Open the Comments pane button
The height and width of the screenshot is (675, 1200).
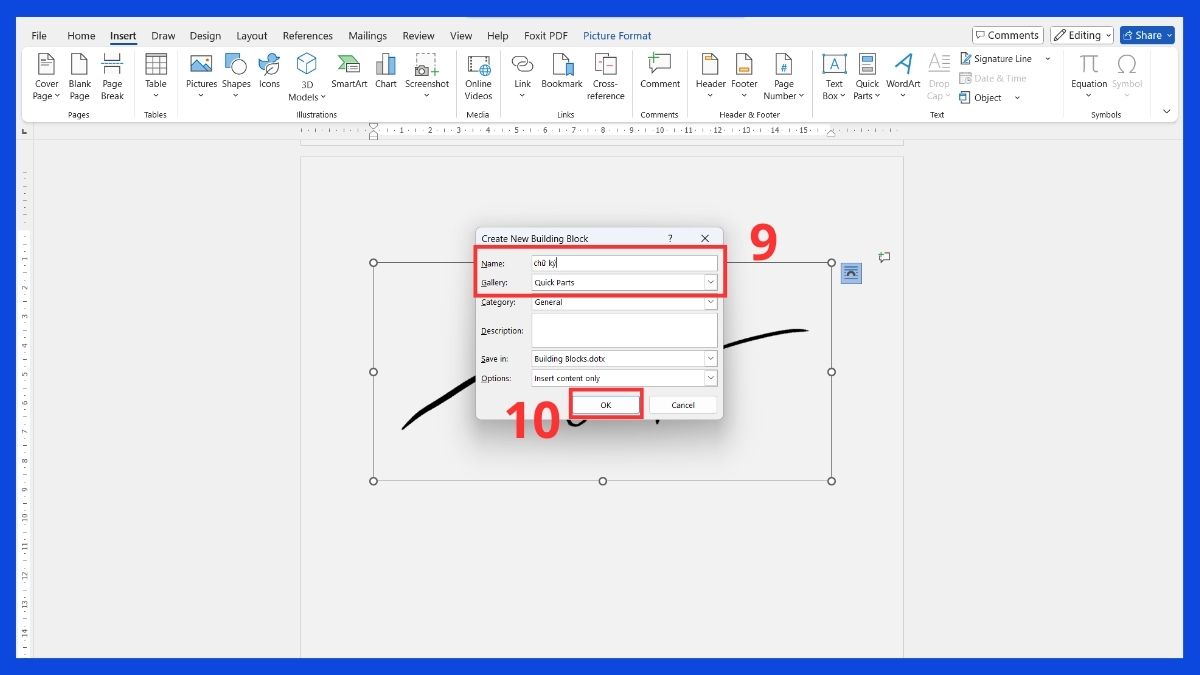coord(1007,35)
